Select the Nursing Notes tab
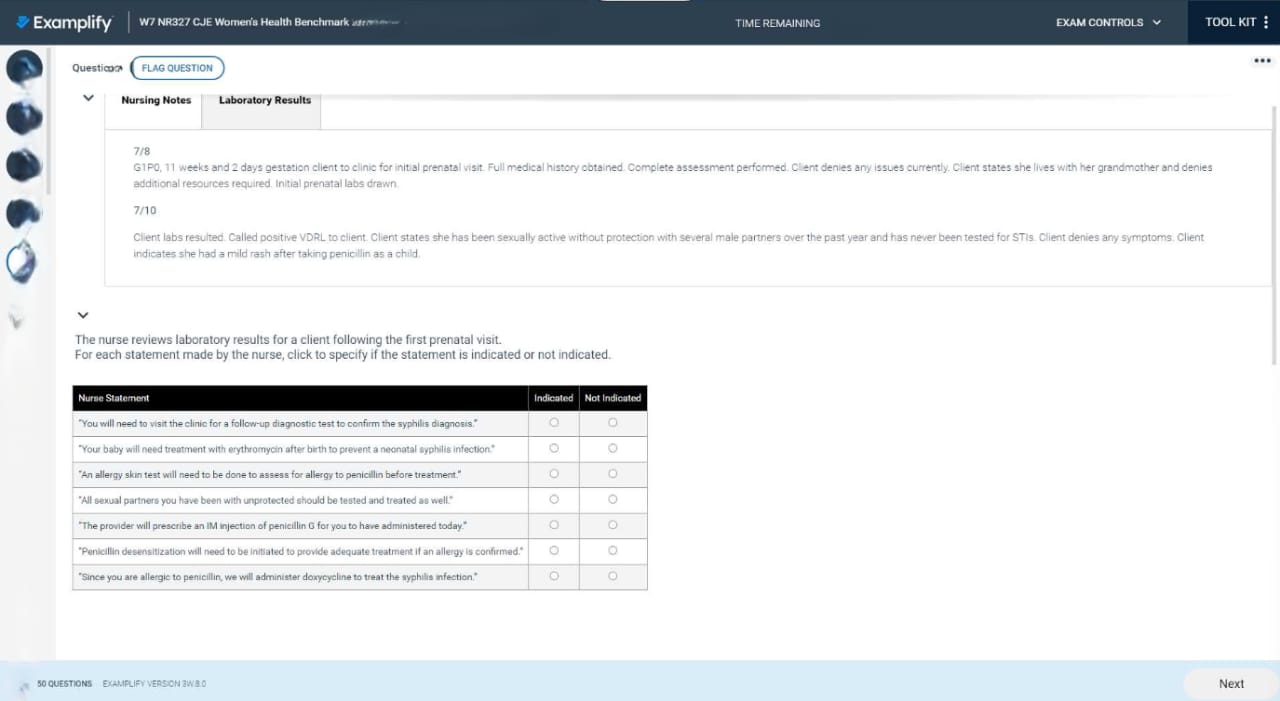This screenshot has height=701, width=1280. tap(156, 100)
